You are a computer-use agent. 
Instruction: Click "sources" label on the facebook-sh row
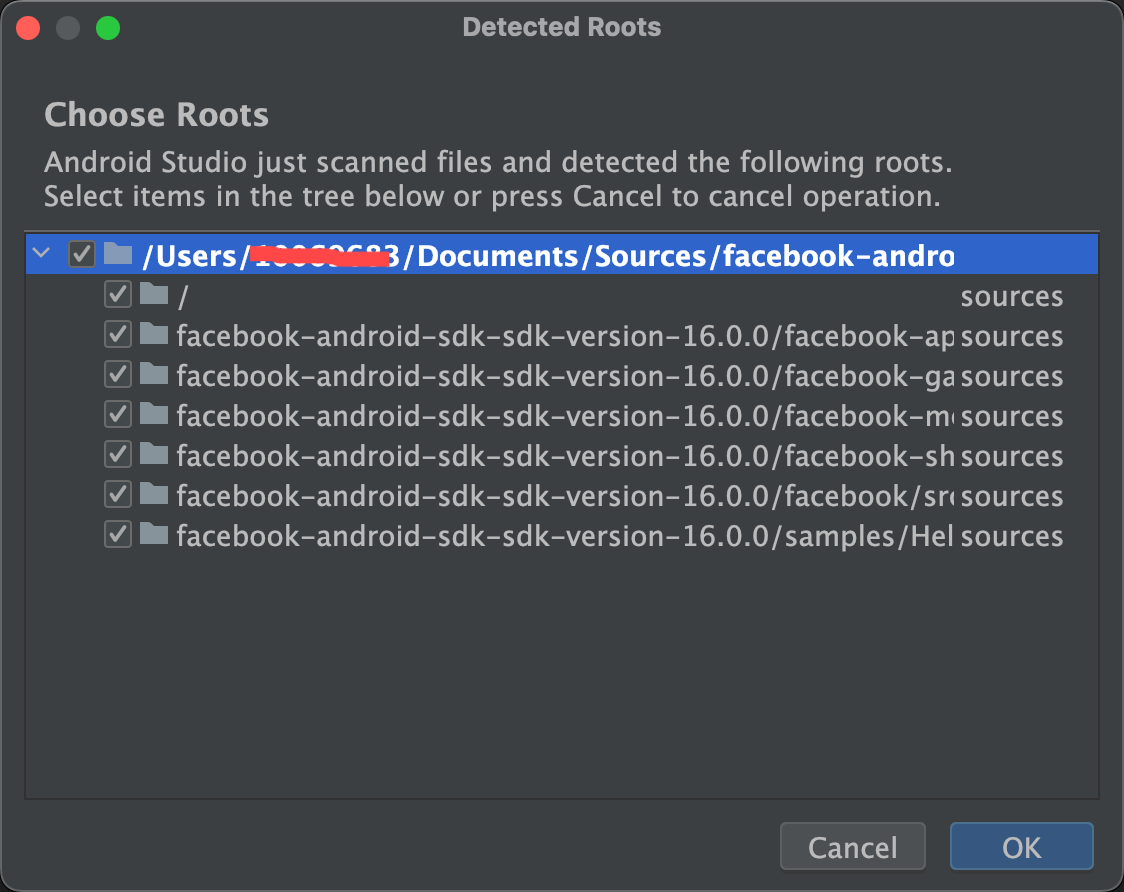tap(1011, 457)
